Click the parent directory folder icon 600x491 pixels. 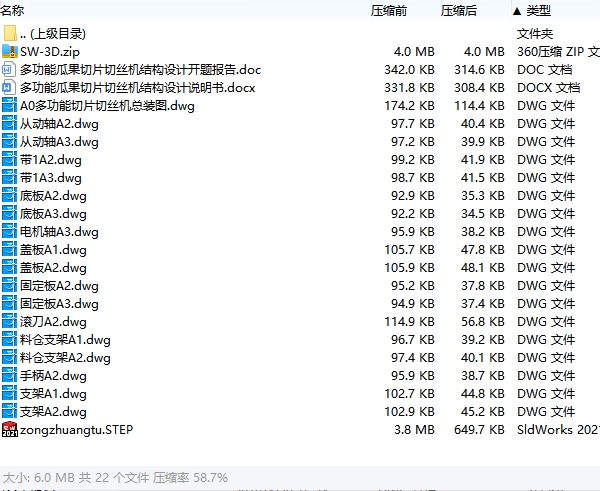10,33
